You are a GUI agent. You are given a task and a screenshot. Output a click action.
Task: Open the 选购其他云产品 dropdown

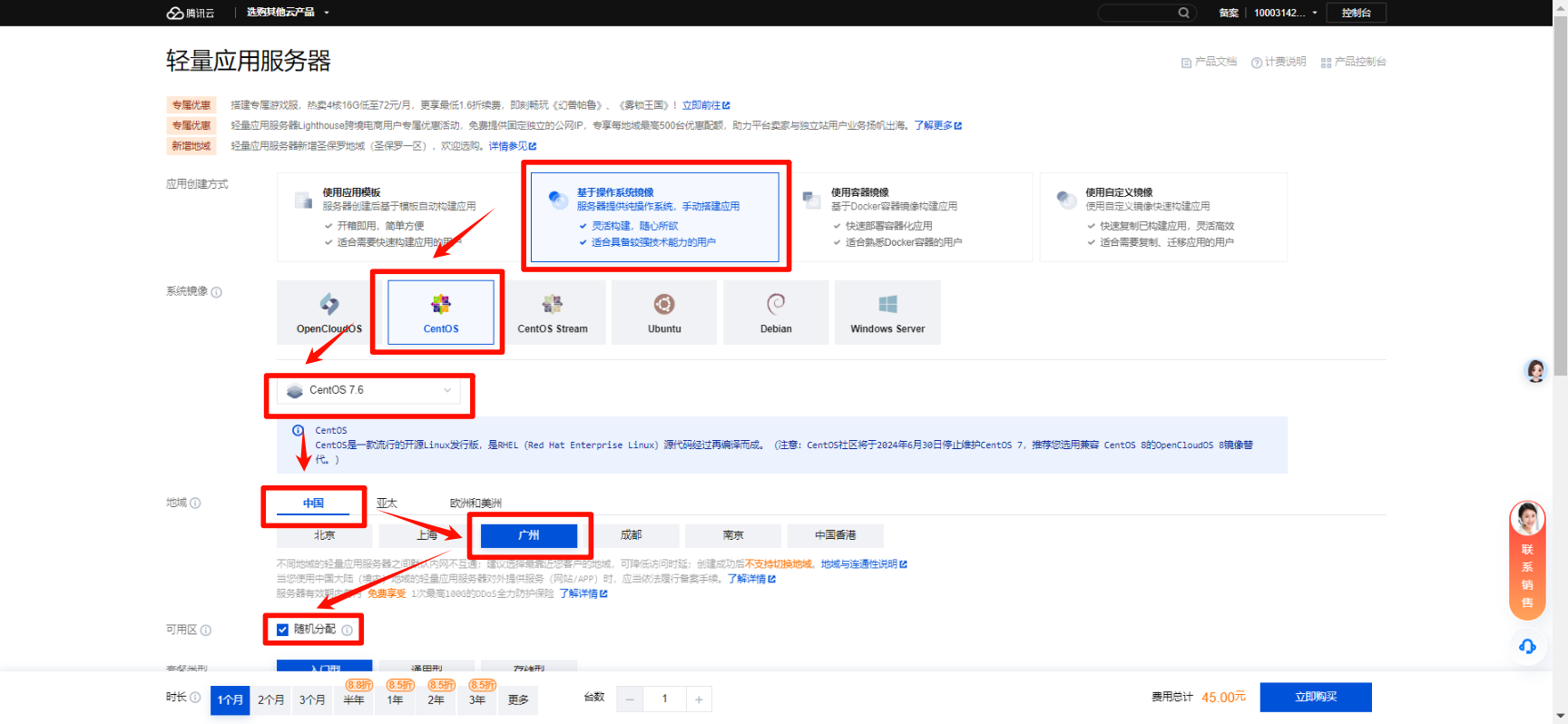point(288,13)
